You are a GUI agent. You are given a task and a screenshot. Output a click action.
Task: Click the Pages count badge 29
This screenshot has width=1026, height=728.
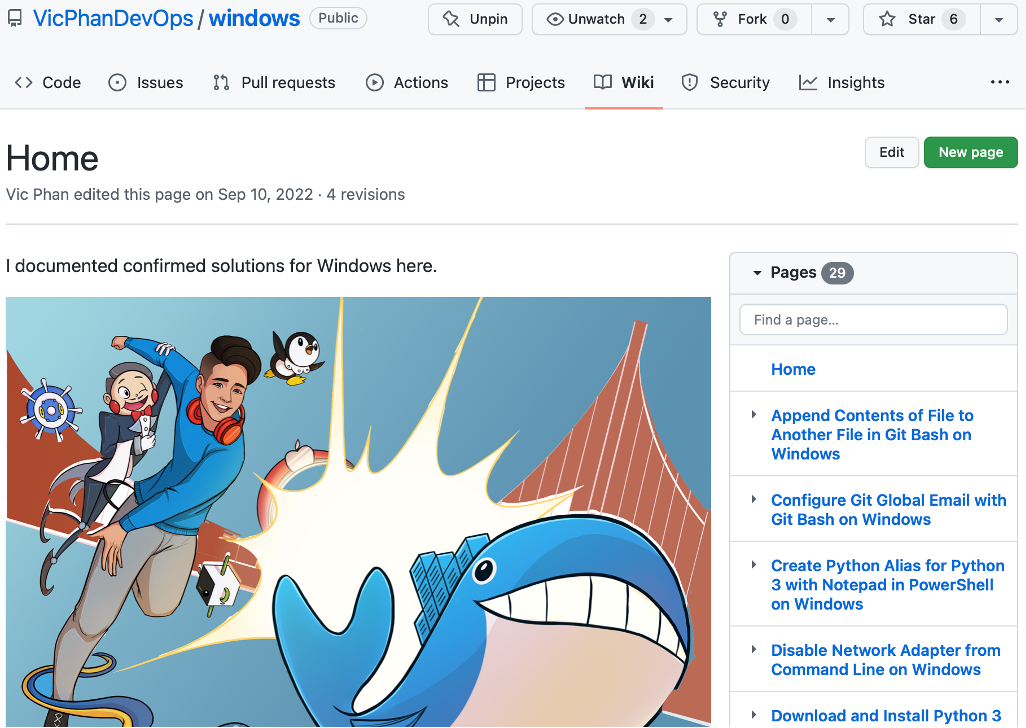(x=837, y=273)
